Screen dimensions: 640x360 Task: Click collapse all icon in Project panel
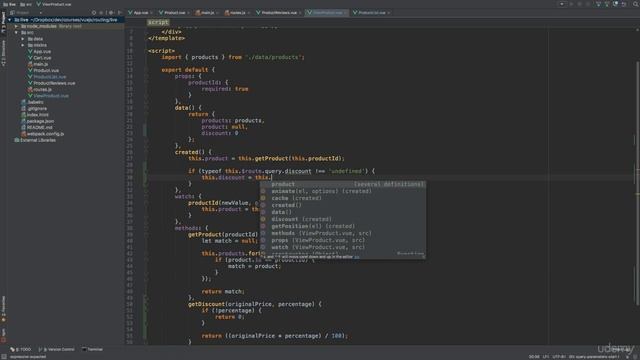[102, 13]
